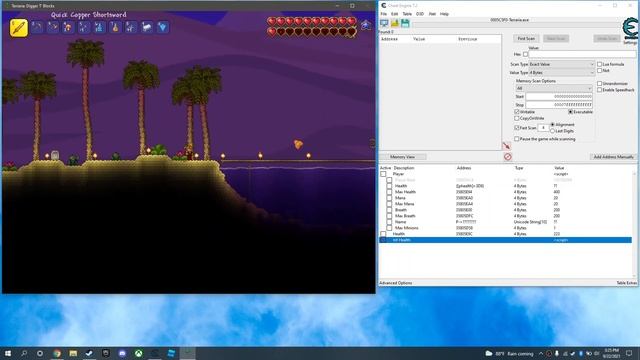640x360 pixels.
Task: Toggle the Hex checkbox beside the value field
Action: (525, 54)
